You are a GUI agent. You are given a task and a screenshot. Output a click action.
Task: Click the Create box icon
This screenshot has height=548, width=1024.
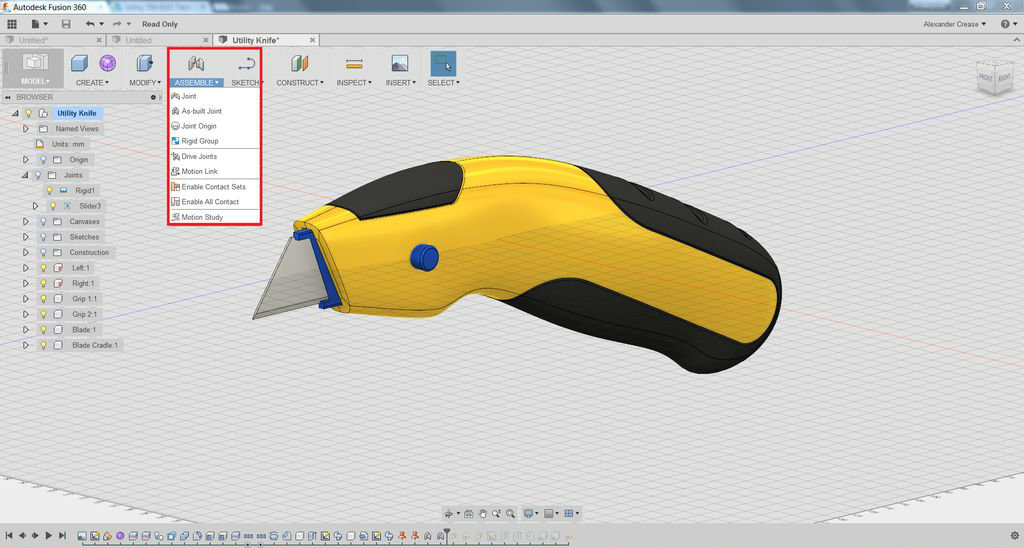coord(80,63)
